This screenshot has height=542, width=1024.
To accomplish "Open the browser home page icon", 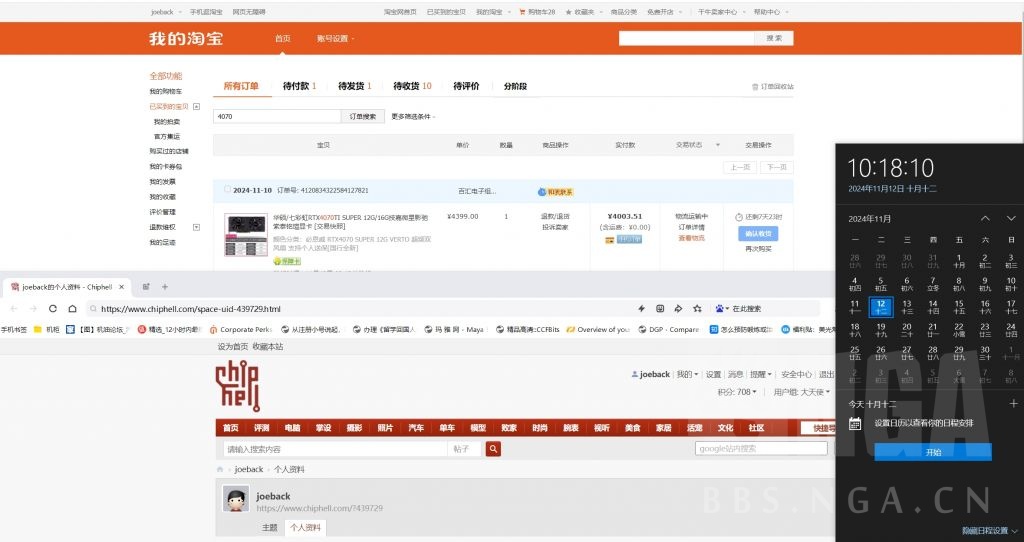I will 72,308.
